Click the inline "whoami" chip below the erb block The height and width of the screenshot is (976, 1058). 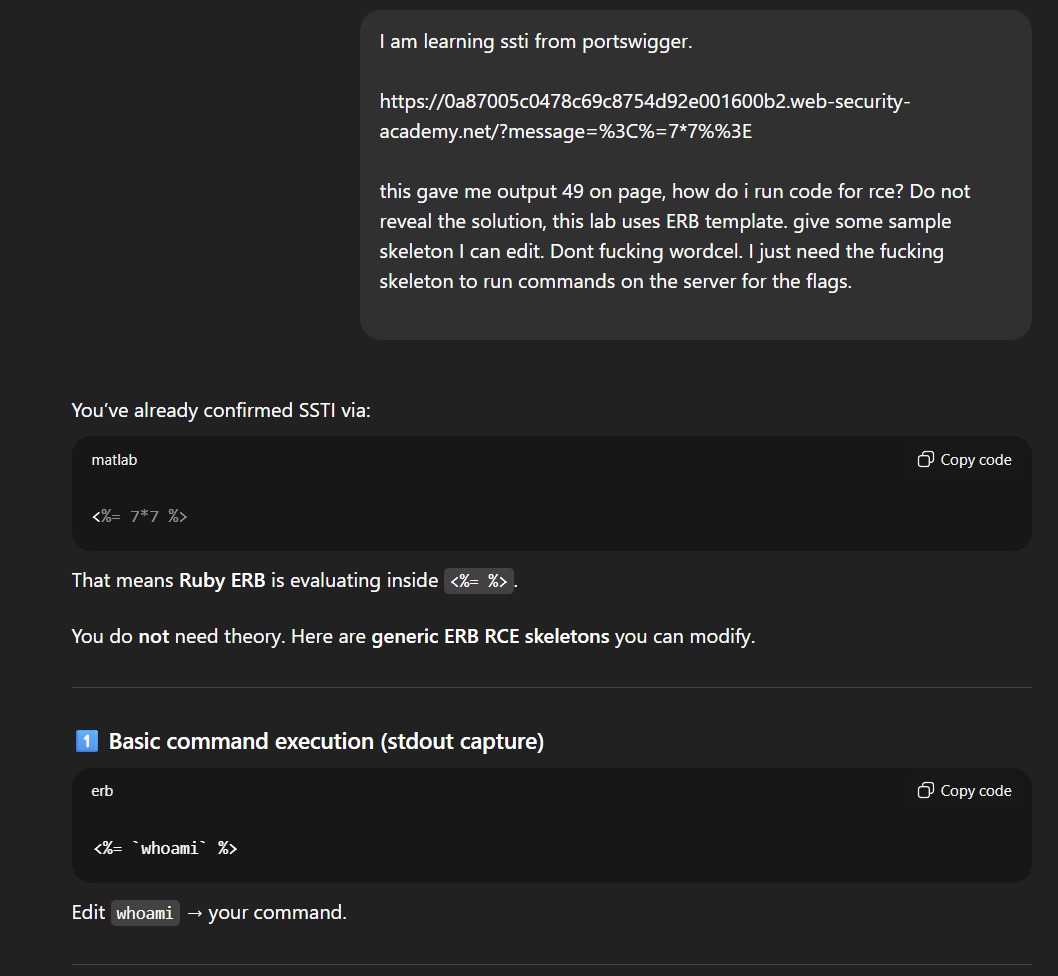[145, 913]
